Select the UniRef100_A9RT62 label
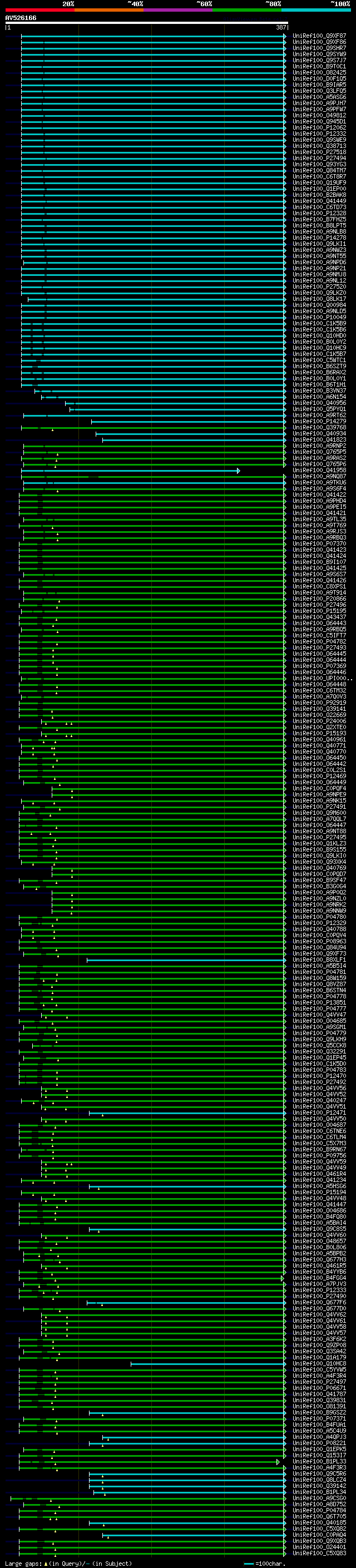The width and height of the screenshot is (356, 1568). point(319,415)
